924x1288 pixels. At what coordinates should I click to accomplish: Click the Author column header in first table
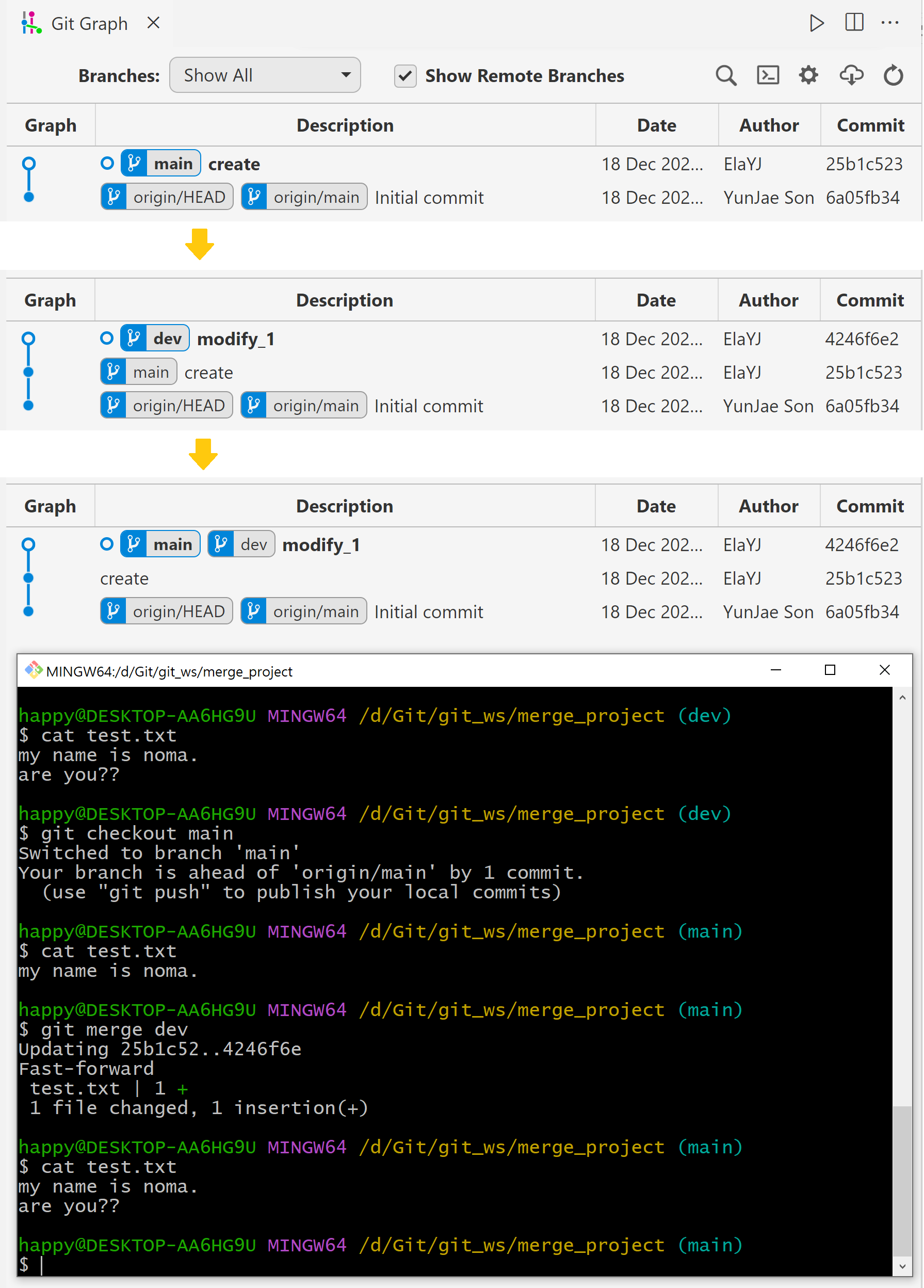(x=769, y=125)
